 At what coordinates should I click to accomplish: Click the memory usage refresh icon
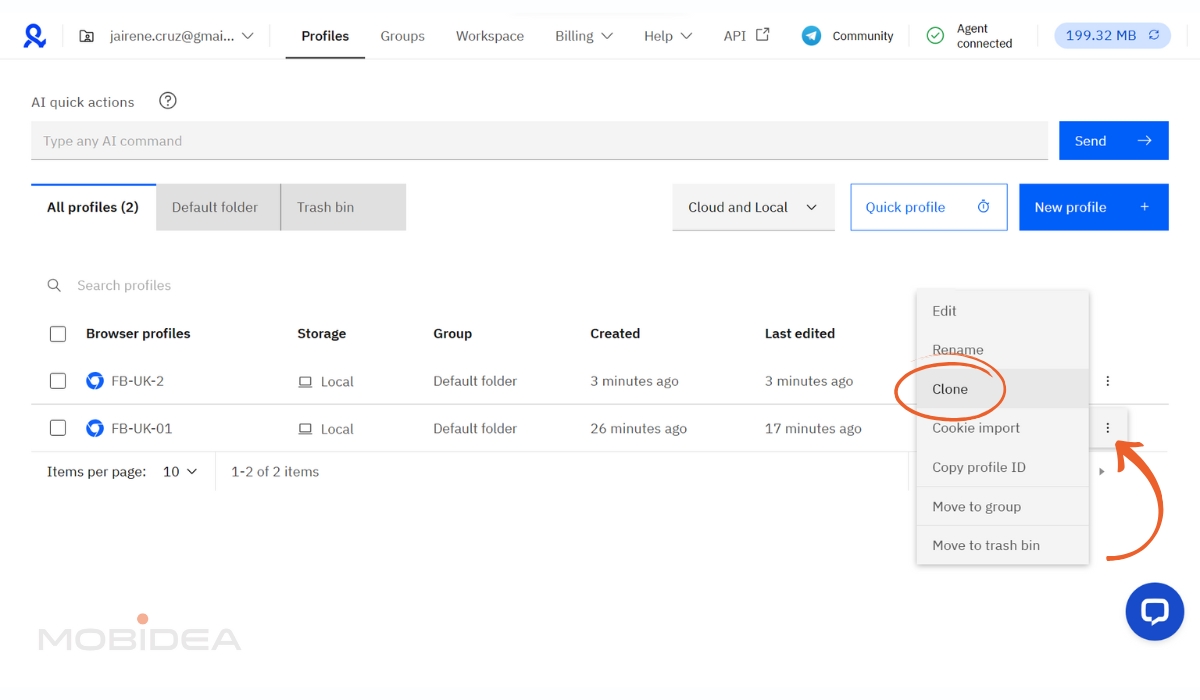(1154, 36)
